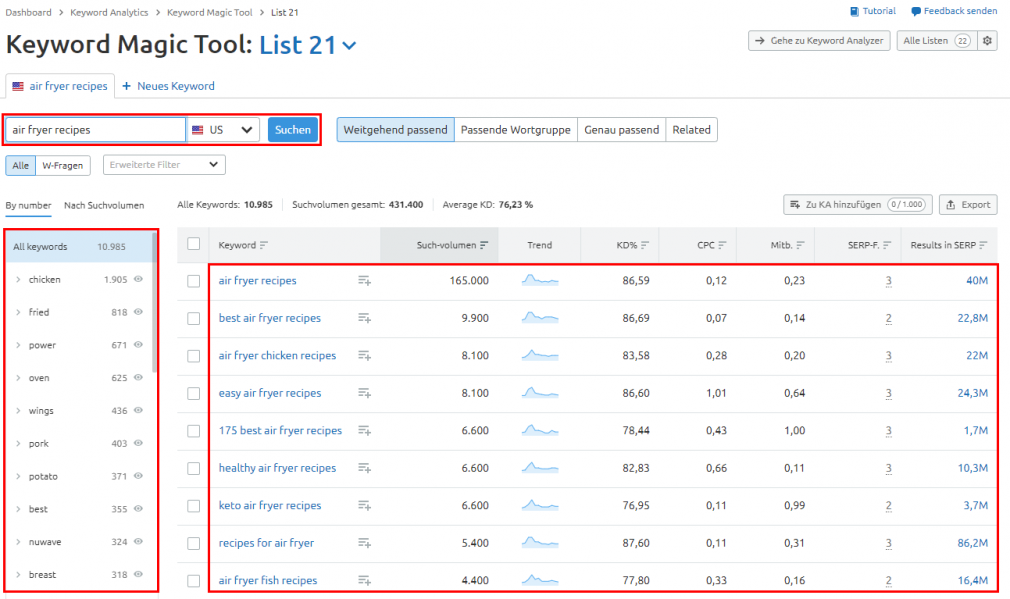The image size is (1010, 599).
Task: Expand the pork keyword group
Action: tap(18, 444)
